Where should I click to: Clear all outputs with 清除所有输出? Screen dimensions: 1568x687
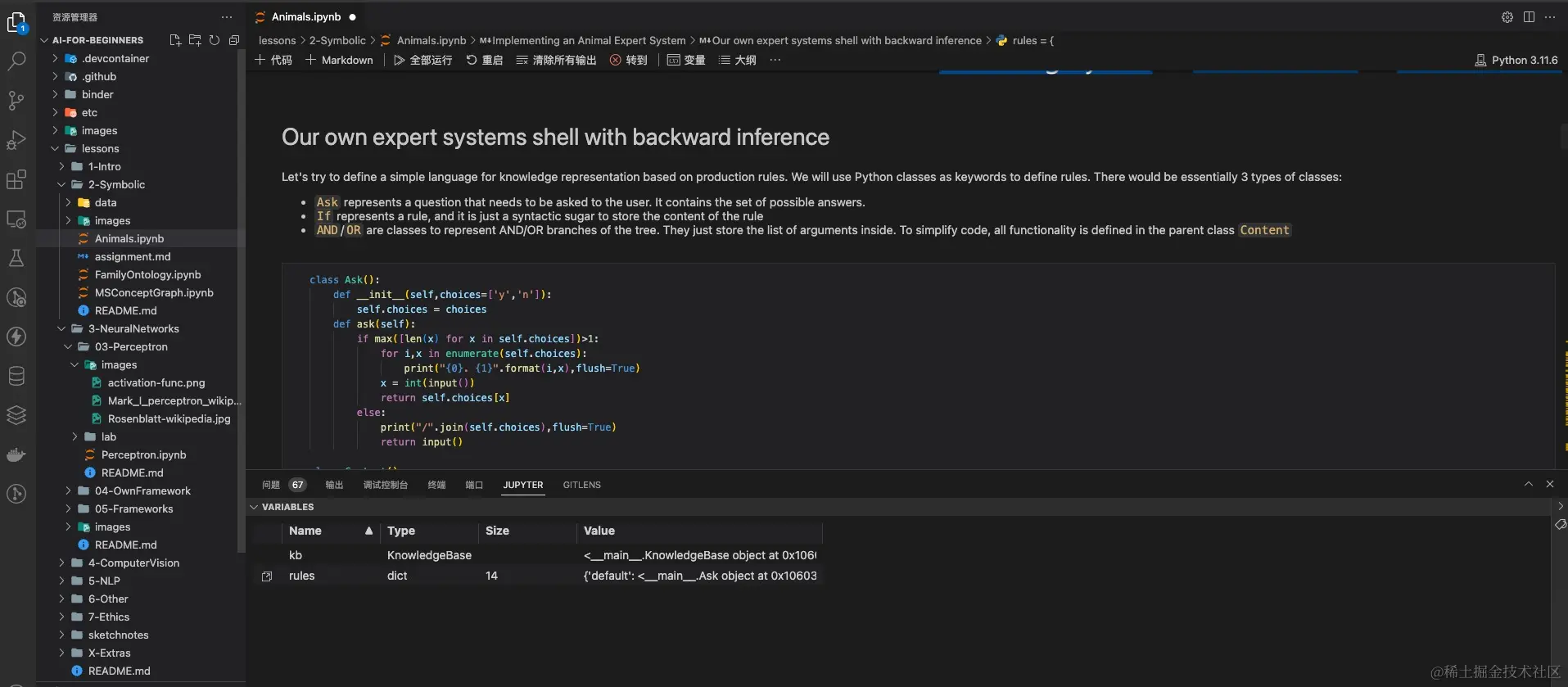coord(556,60)
